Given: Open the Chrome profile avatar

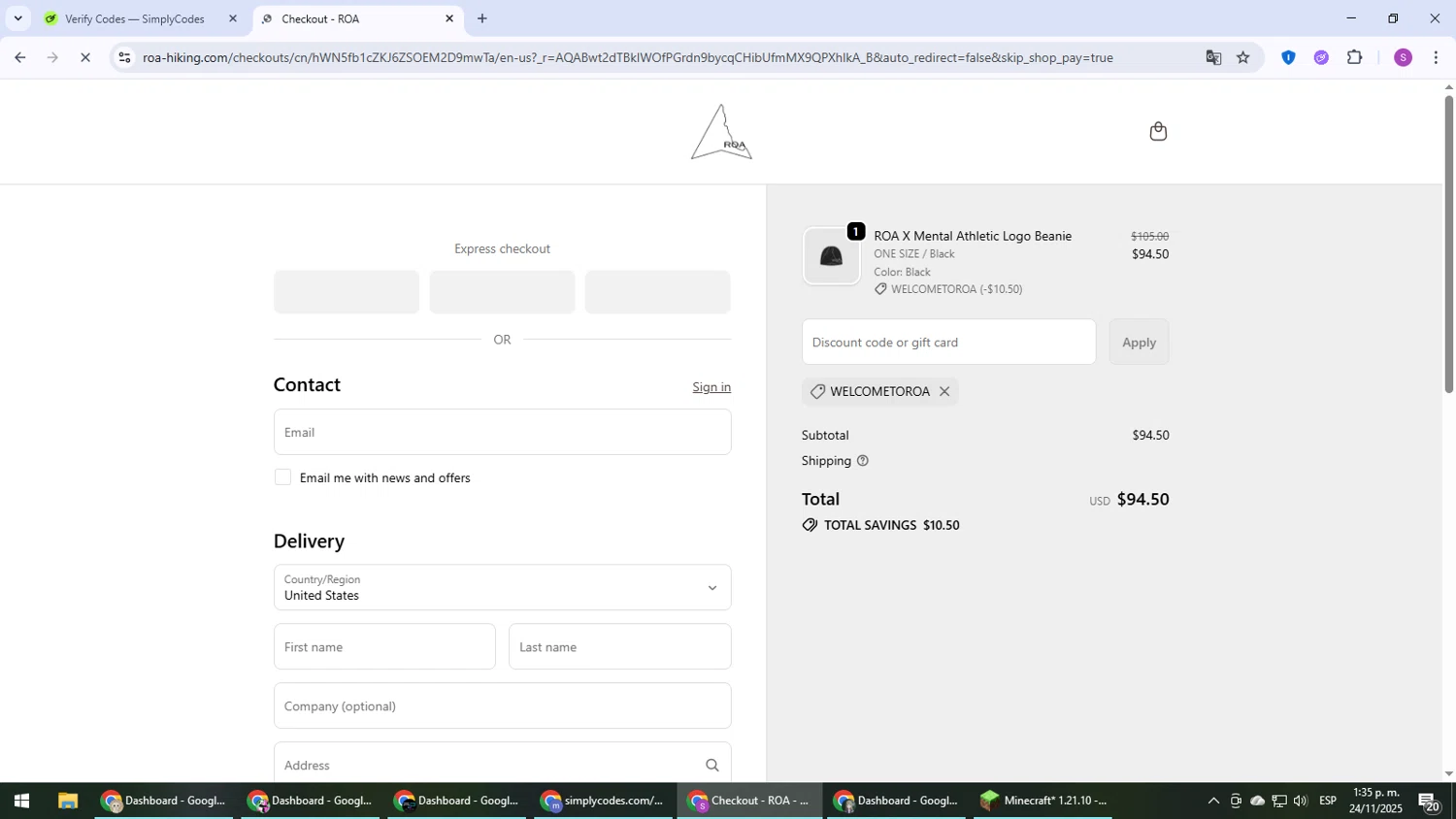Looking at the screenshot, I should tap(1403, 57).
